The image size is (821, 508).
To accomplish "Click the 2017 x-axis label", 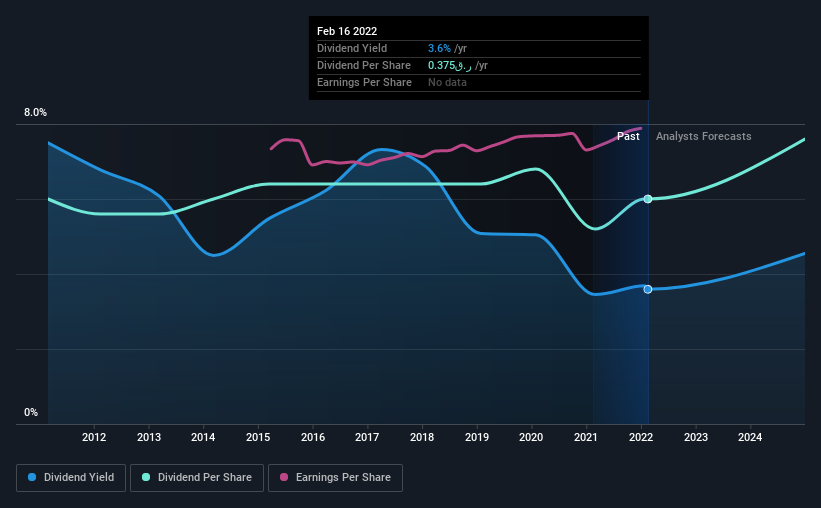I will click(x=367, y=437).
